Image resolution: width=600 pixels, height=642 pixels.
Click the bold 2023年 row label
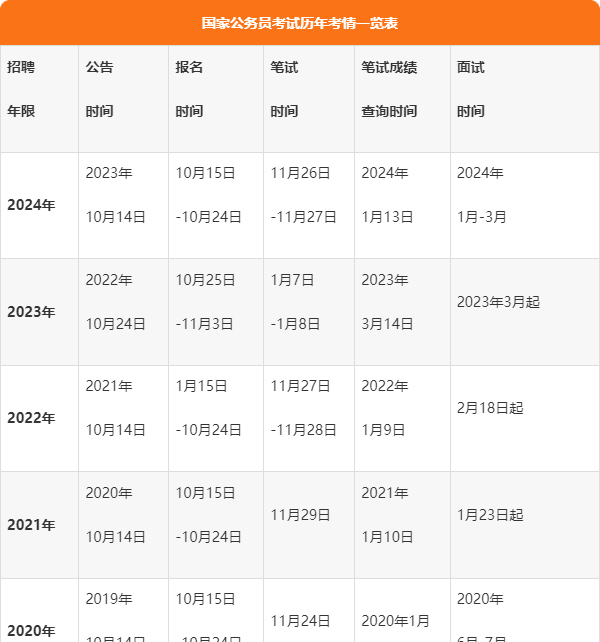point(31,312)
